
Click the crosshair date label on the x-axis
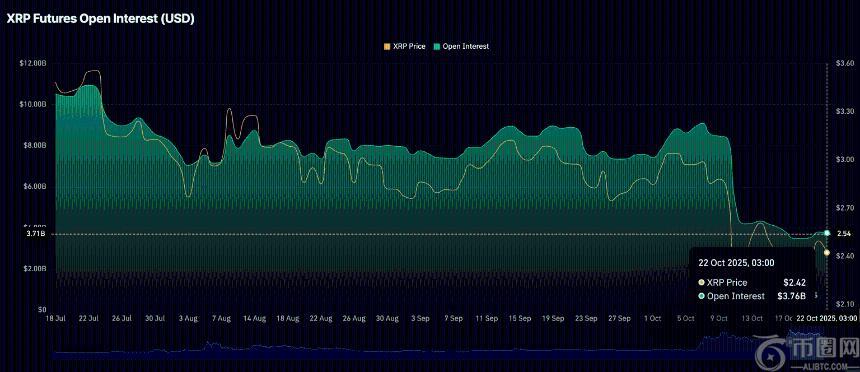827,318
